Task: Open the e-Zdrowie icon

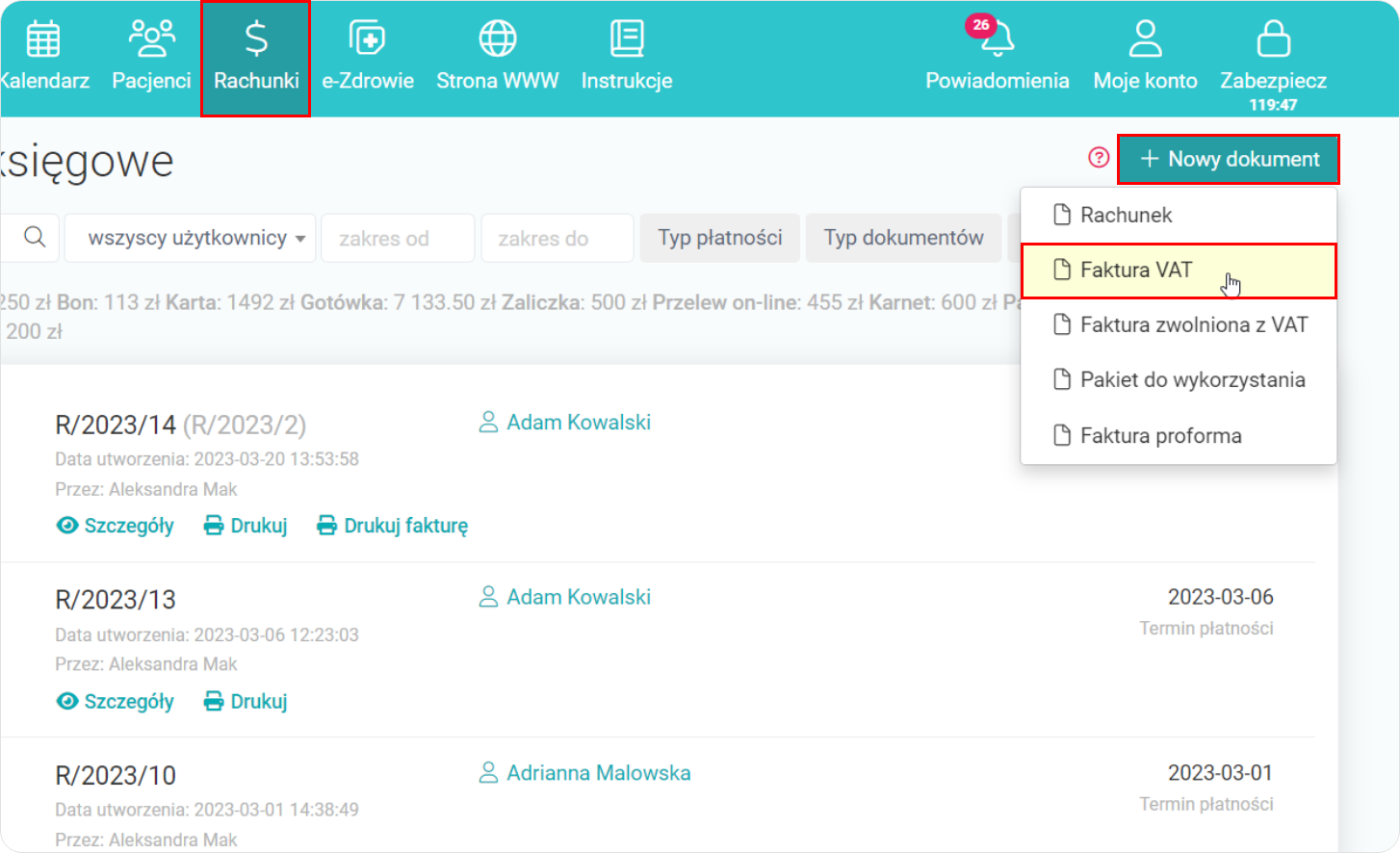Action: 367,39
